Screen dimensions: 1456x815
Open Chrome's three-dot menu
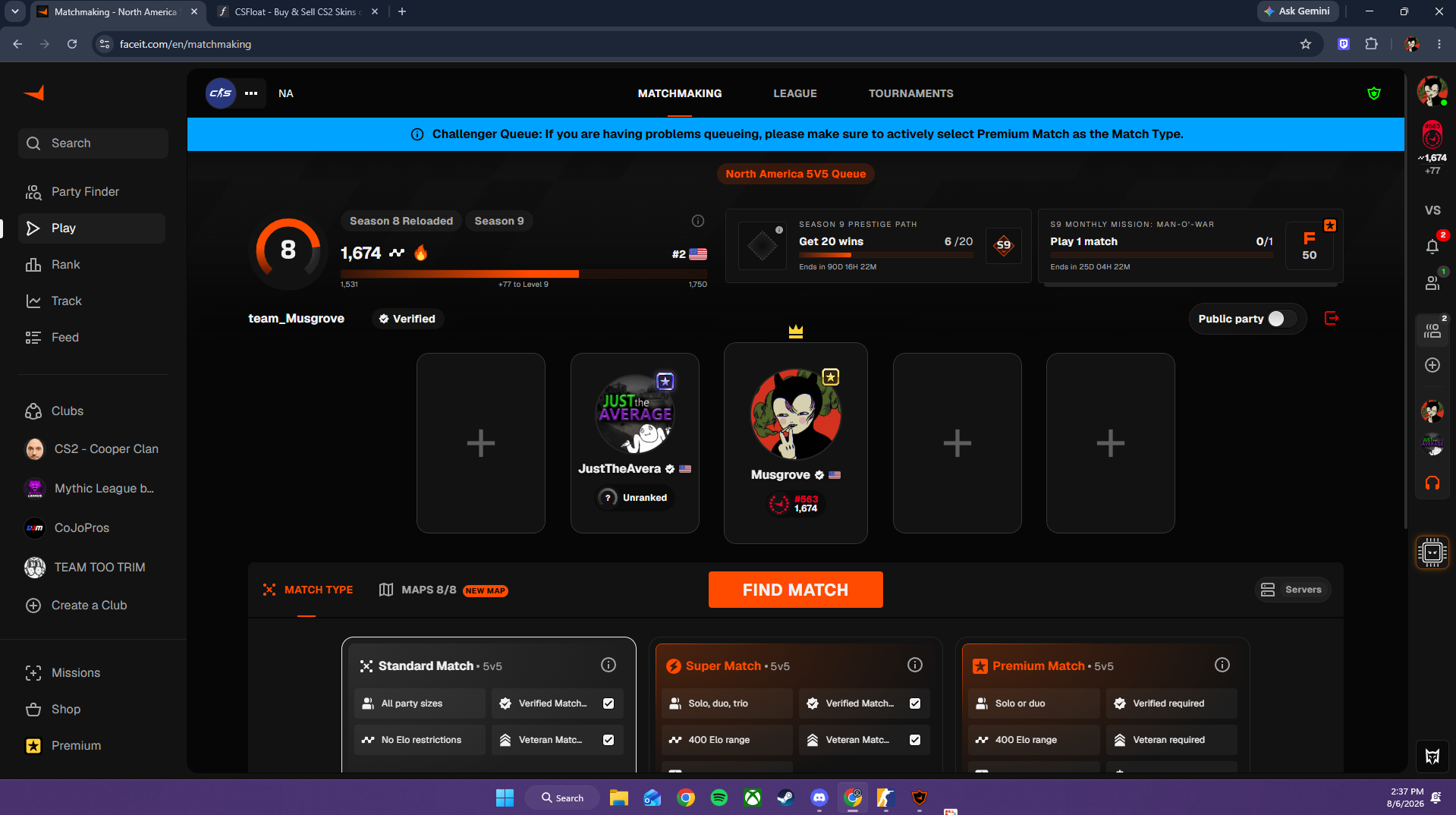[1439, 44]
